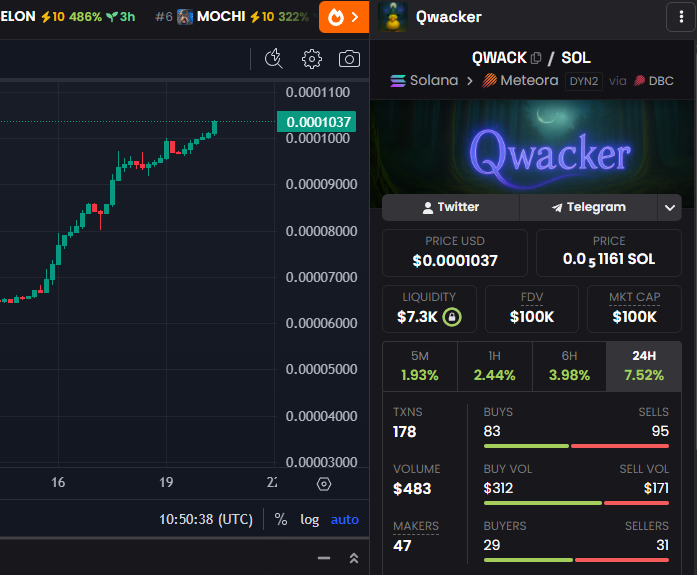Screen dimensions: 697x575
Task: Expand bottom panel with double chevron
Action: tap(354, 558)
